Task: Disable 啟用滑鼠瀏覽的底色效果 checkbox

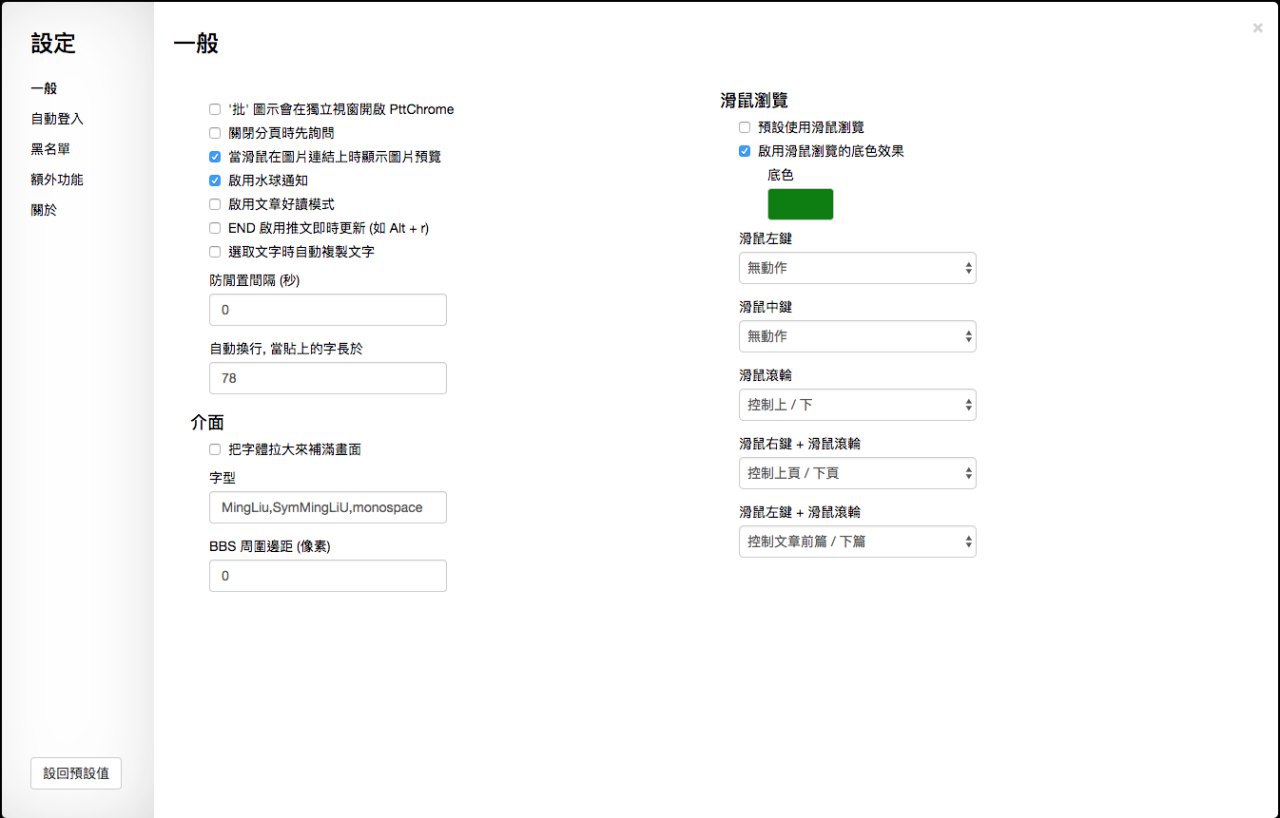Action: click(744, 151)
